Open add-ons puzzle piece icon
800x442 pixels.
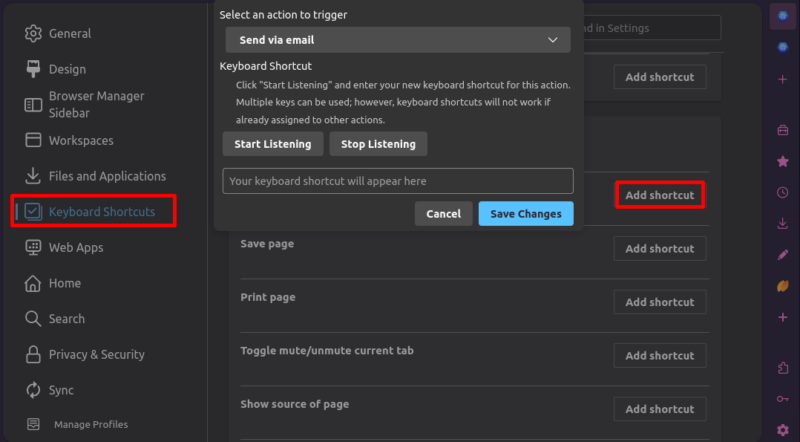pyautogui.click(x=782, y=367)
